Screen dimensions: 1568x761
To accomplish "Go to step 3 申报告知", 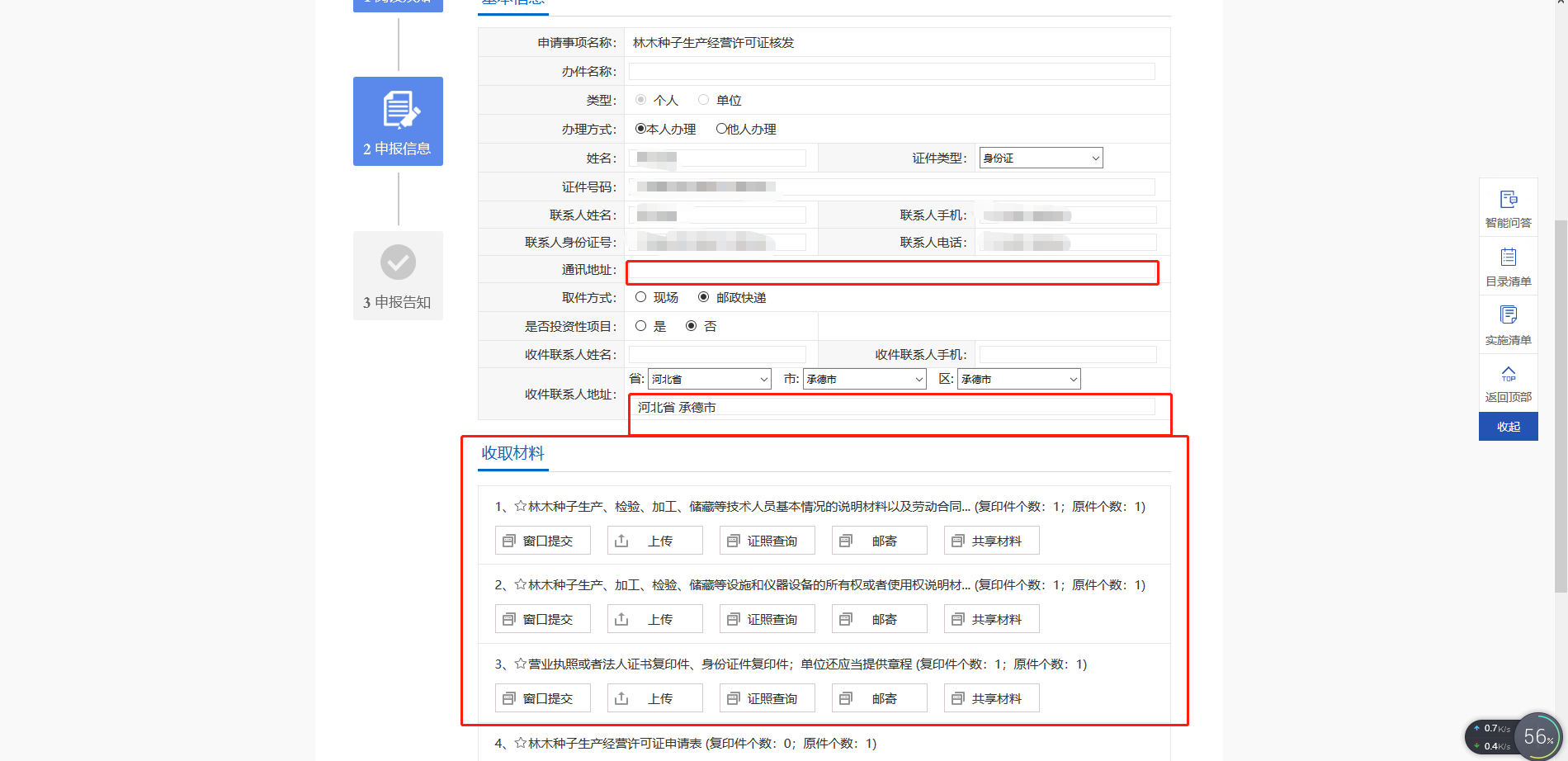I will point(398,276).
